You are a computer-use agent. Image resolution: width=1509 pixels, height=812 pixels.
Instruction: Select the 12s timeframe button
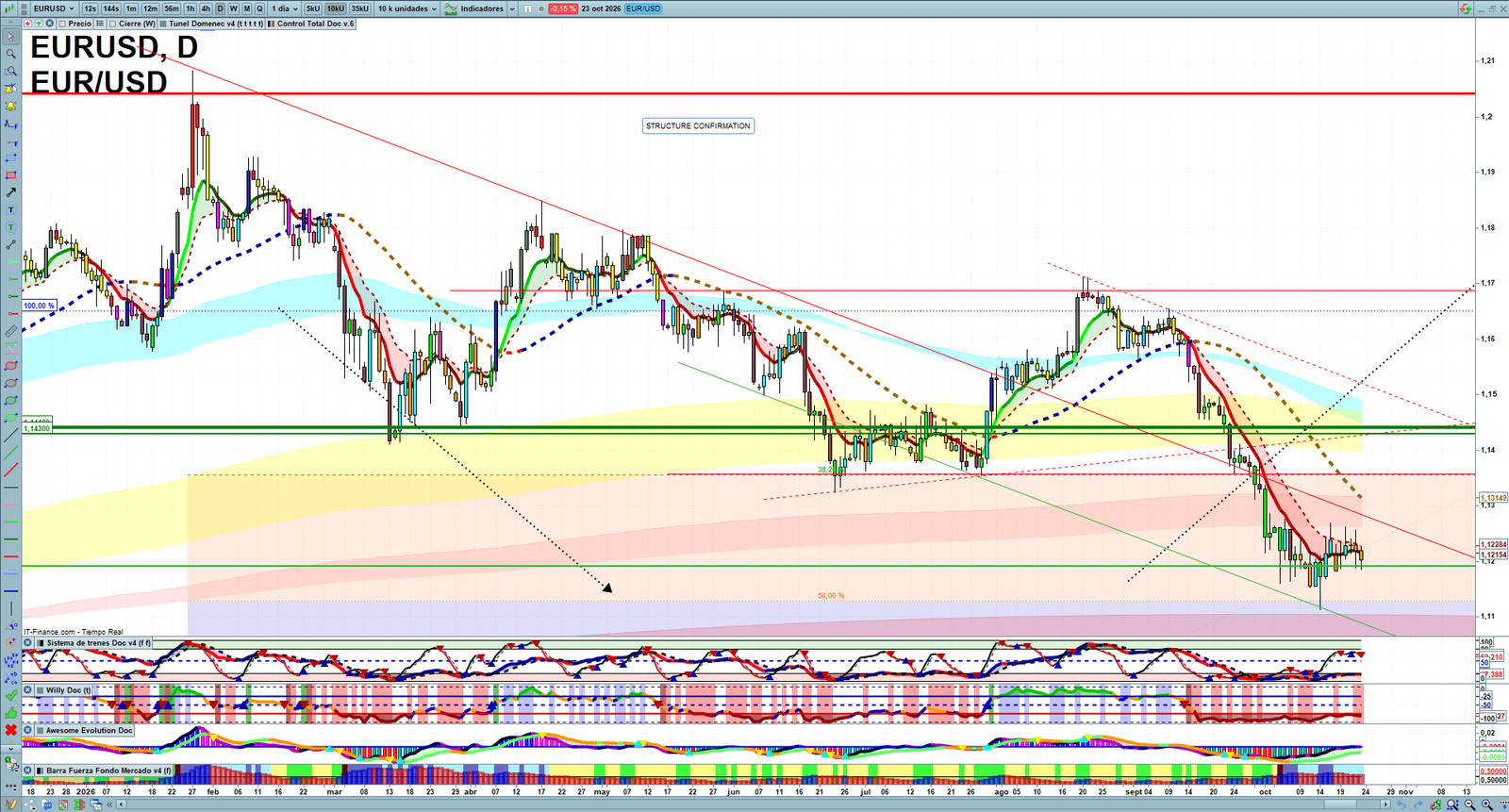click(90, 8)
